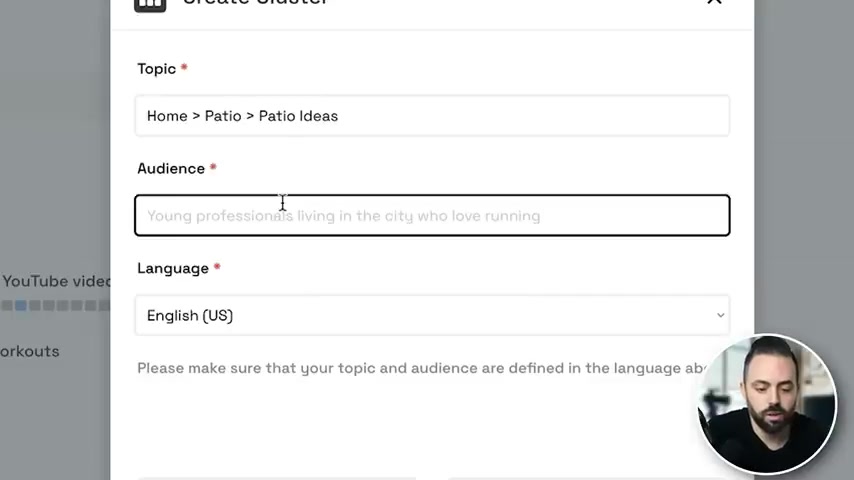854x480 pixels.
Task: Click the Audience placeholder text field
Action: click(432, 216)
